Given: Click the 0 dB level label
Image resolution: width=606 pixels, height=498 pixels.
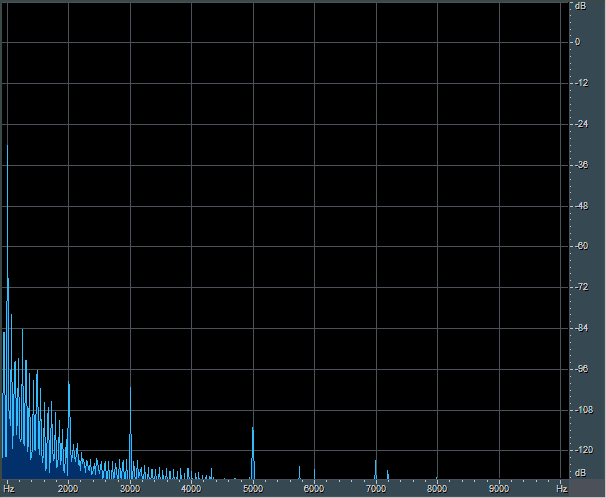Looking at the screenshot, I should tap(577, 42).
